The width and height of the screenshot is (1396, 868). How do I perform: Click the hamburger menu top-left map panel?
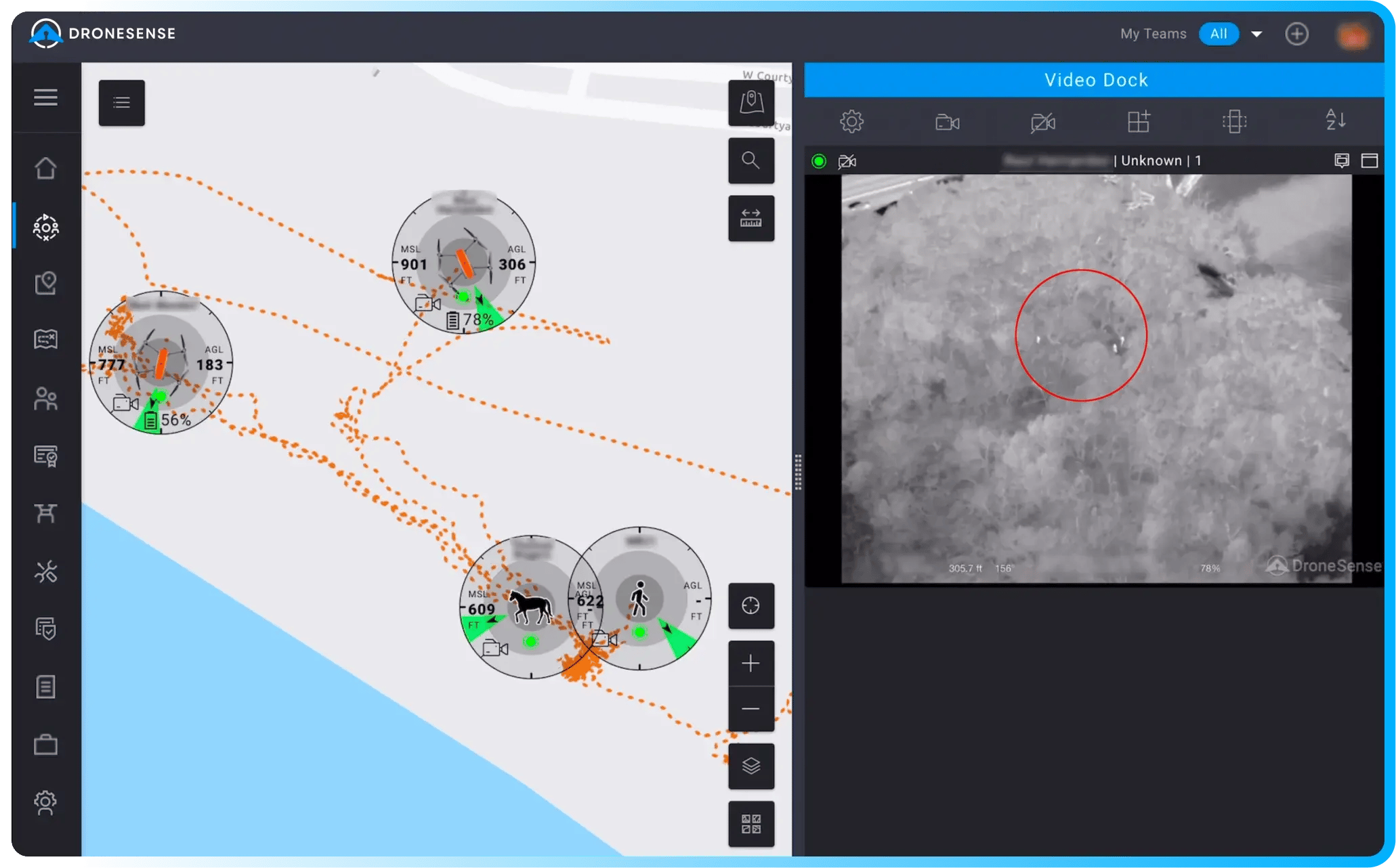coord(121,102)
